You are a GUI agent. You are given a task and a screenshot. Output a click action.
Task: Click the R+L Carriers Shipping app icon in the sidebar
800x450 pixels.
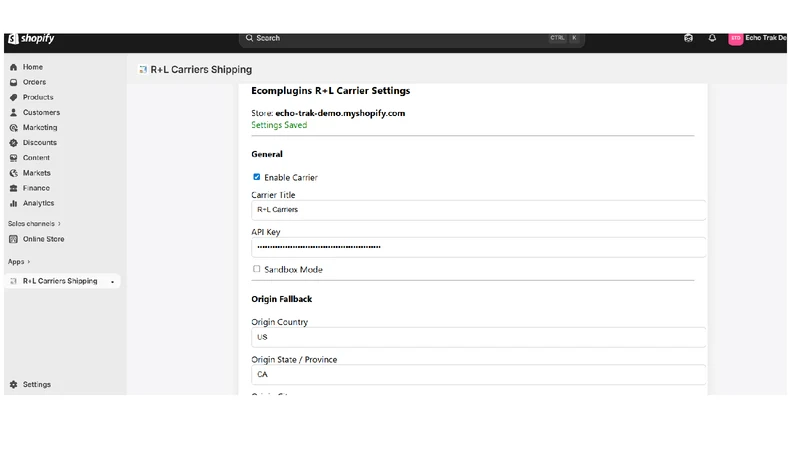[x=13, y=281]
